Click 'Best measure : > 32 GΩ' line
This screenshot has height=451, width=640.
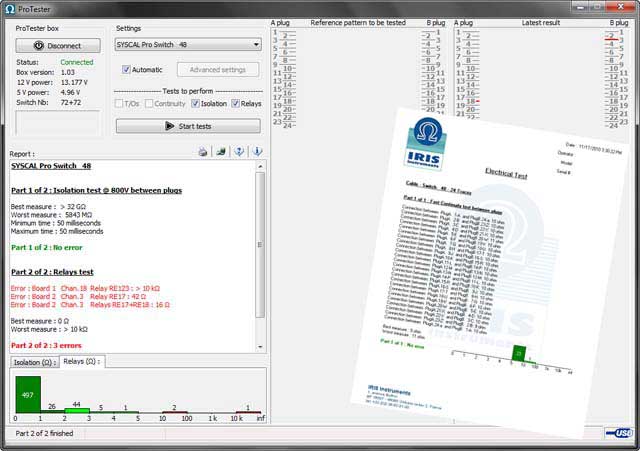pyautogui.click(x=48, y=207)
